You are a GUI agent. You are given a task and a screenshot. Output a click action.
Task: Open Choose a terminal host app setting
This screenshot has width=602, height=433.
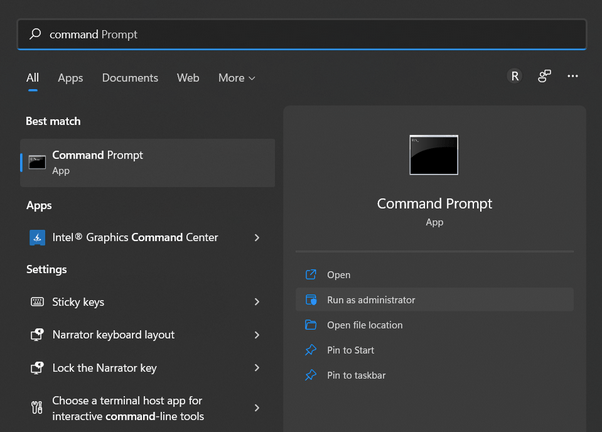tap(147, 408)
